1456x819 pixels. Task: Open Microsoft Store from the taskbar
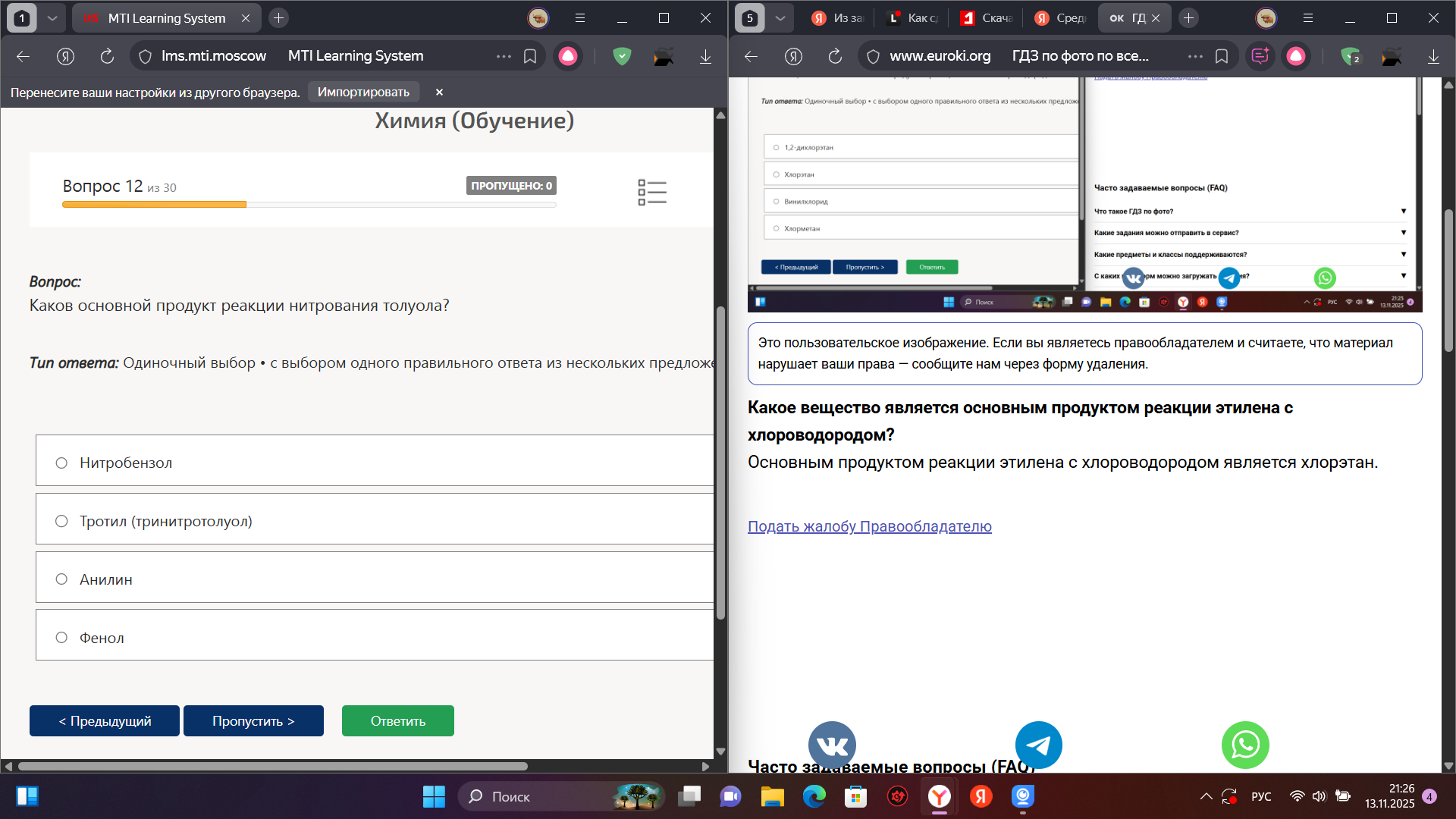tap(855, 796)
